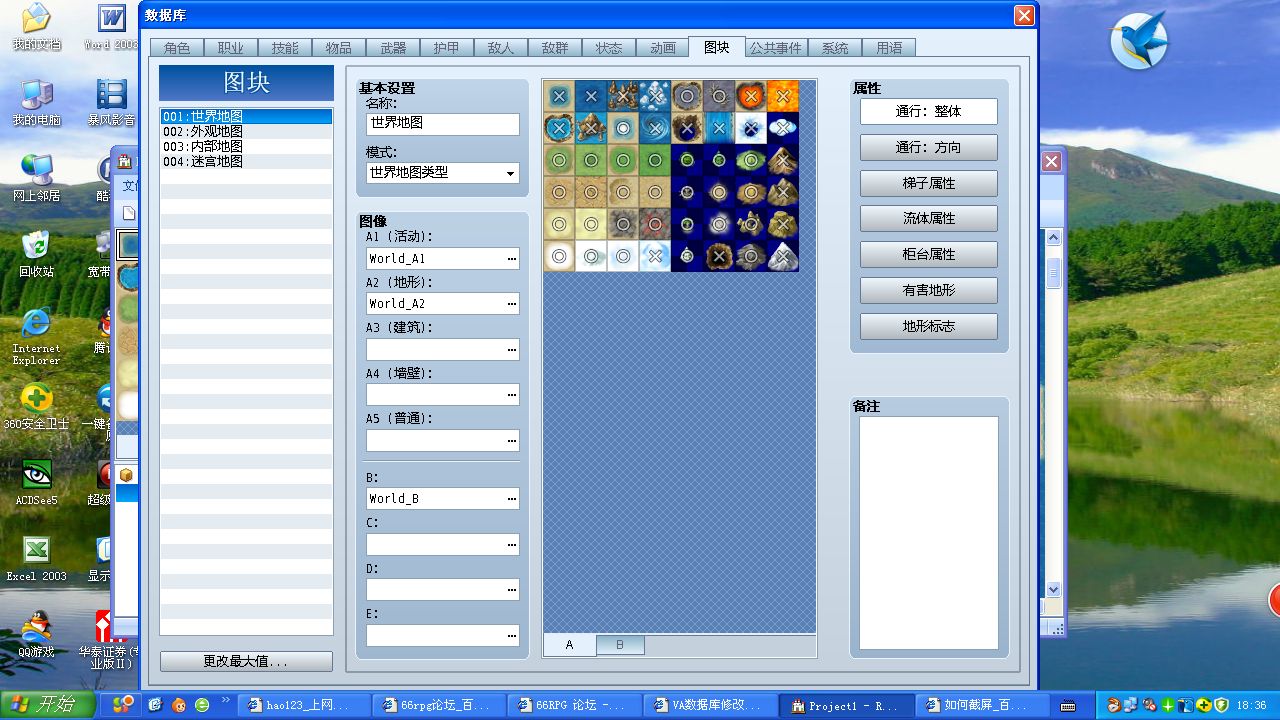Switch to the 角色 tab
Screen dimensions: 1280x720
click(x=177, y=47)
